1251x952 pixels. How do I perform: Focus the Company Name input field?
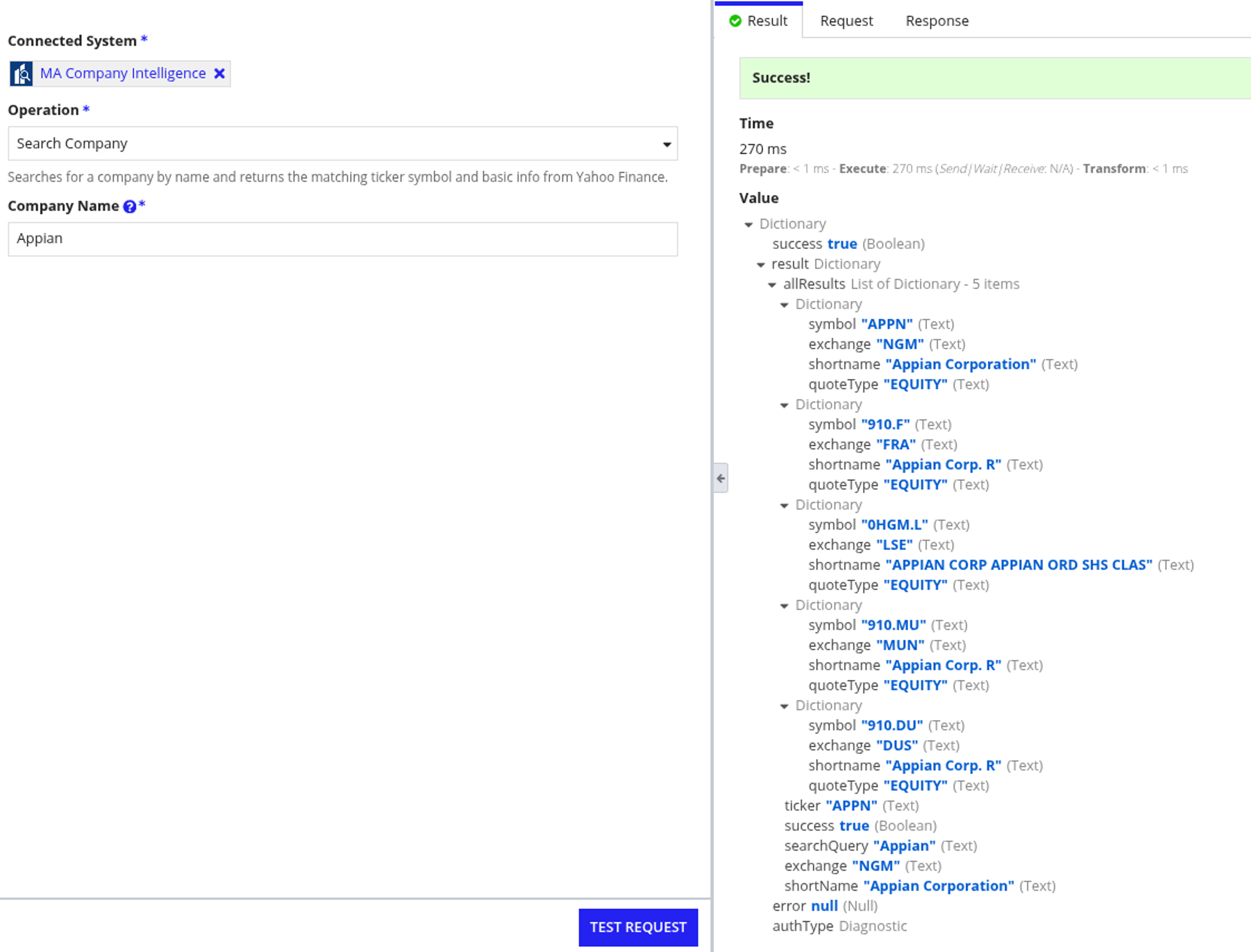click(x=342, y=238)
